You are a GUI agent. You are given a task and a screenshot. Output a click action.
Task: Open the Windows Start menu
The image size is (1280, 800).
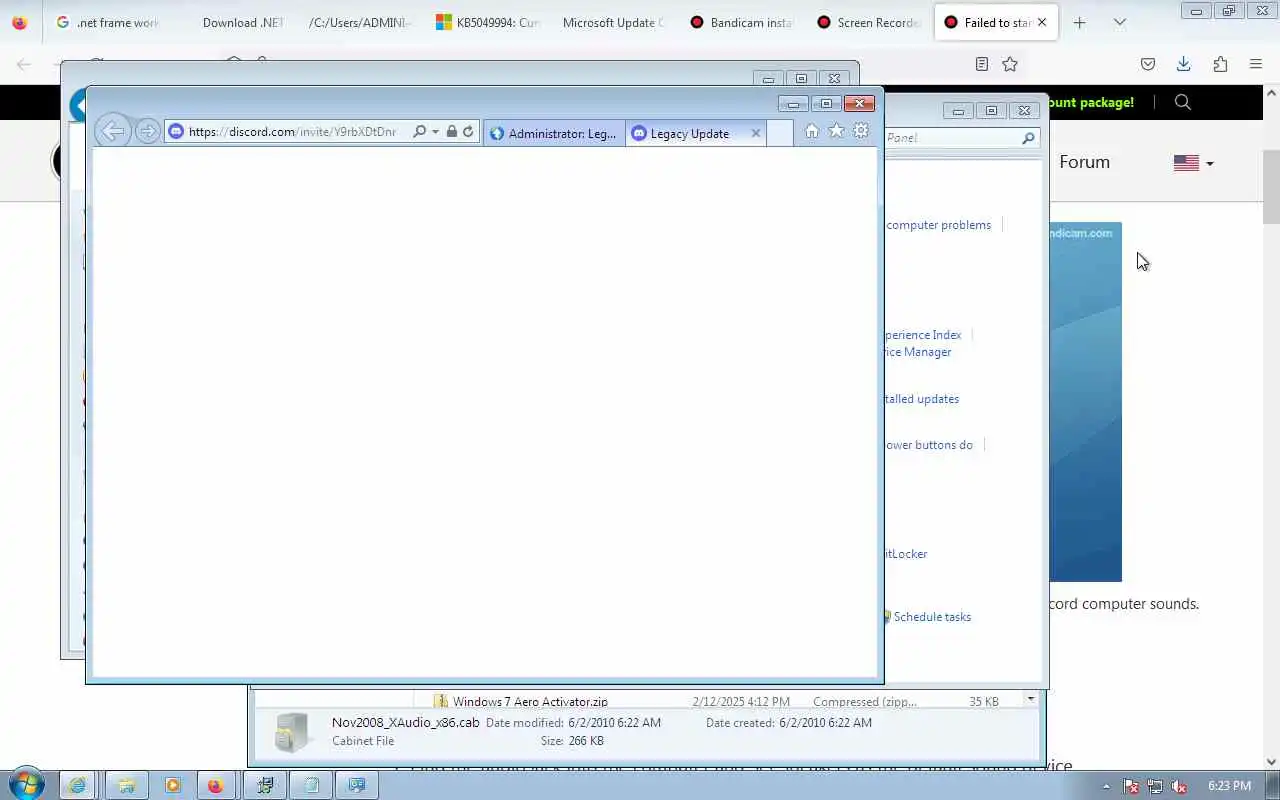coord(27,784)
